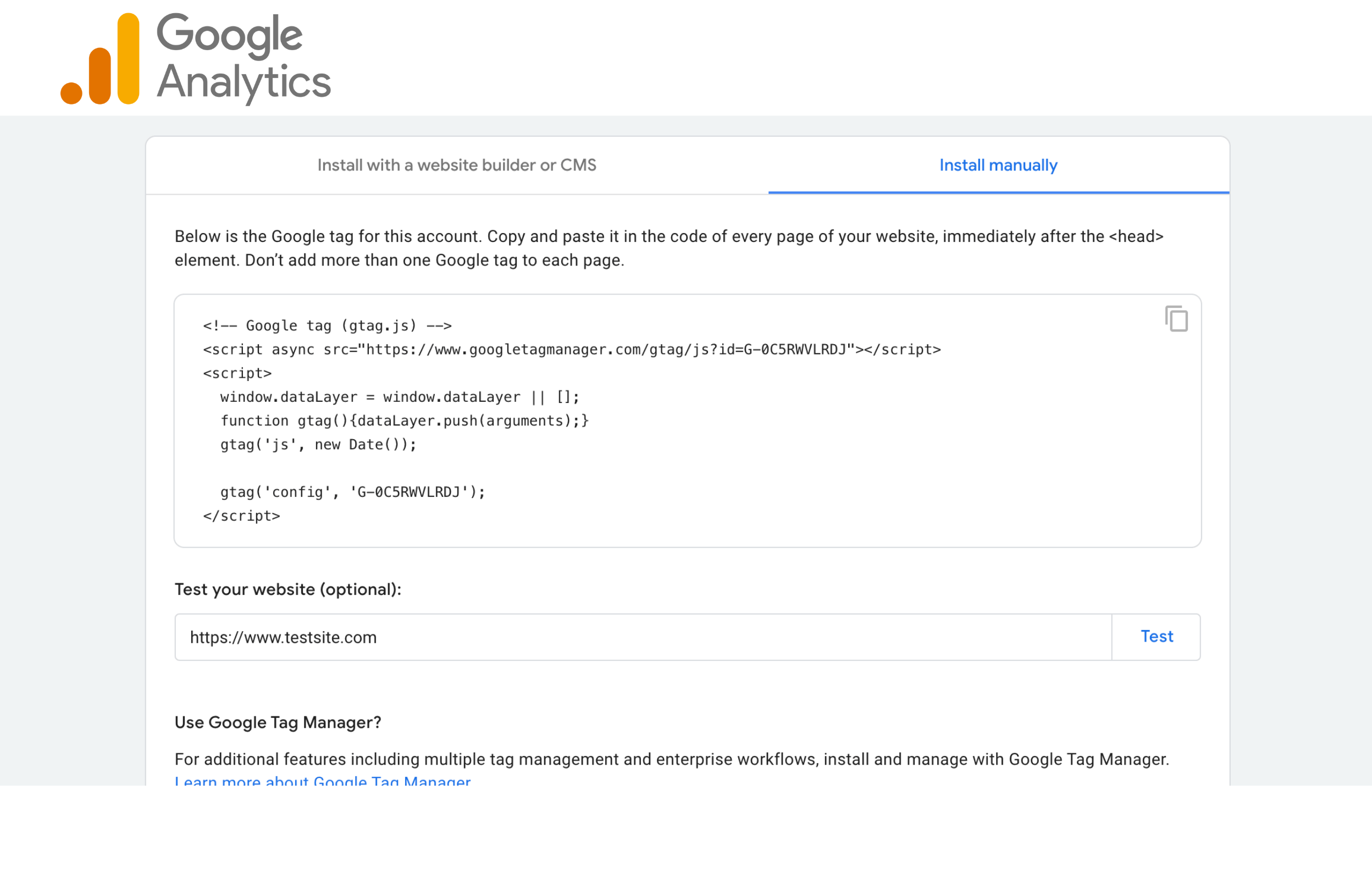Click the Google Analytics bar chart logo
Screen dimensions: 1372x884
coord(100,59)
